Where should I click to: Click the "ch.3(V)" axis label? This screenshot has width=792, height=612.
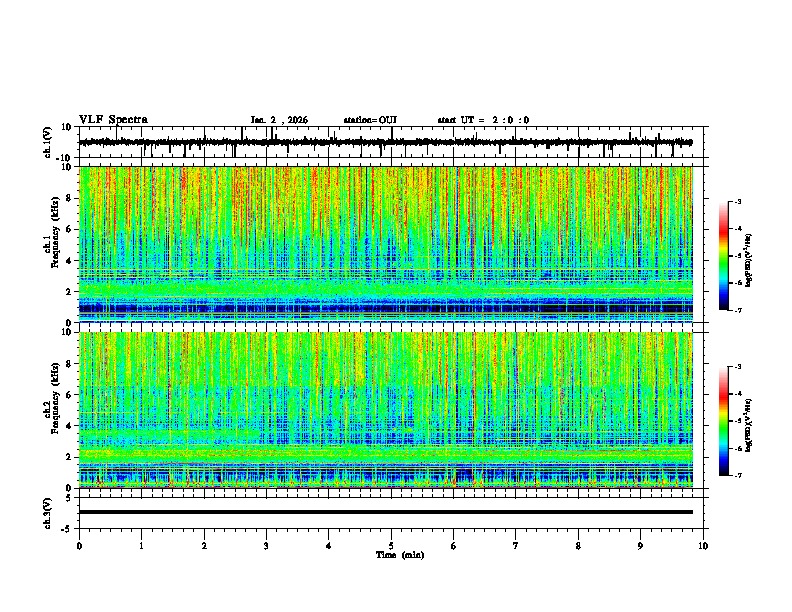tap(48, 513)
